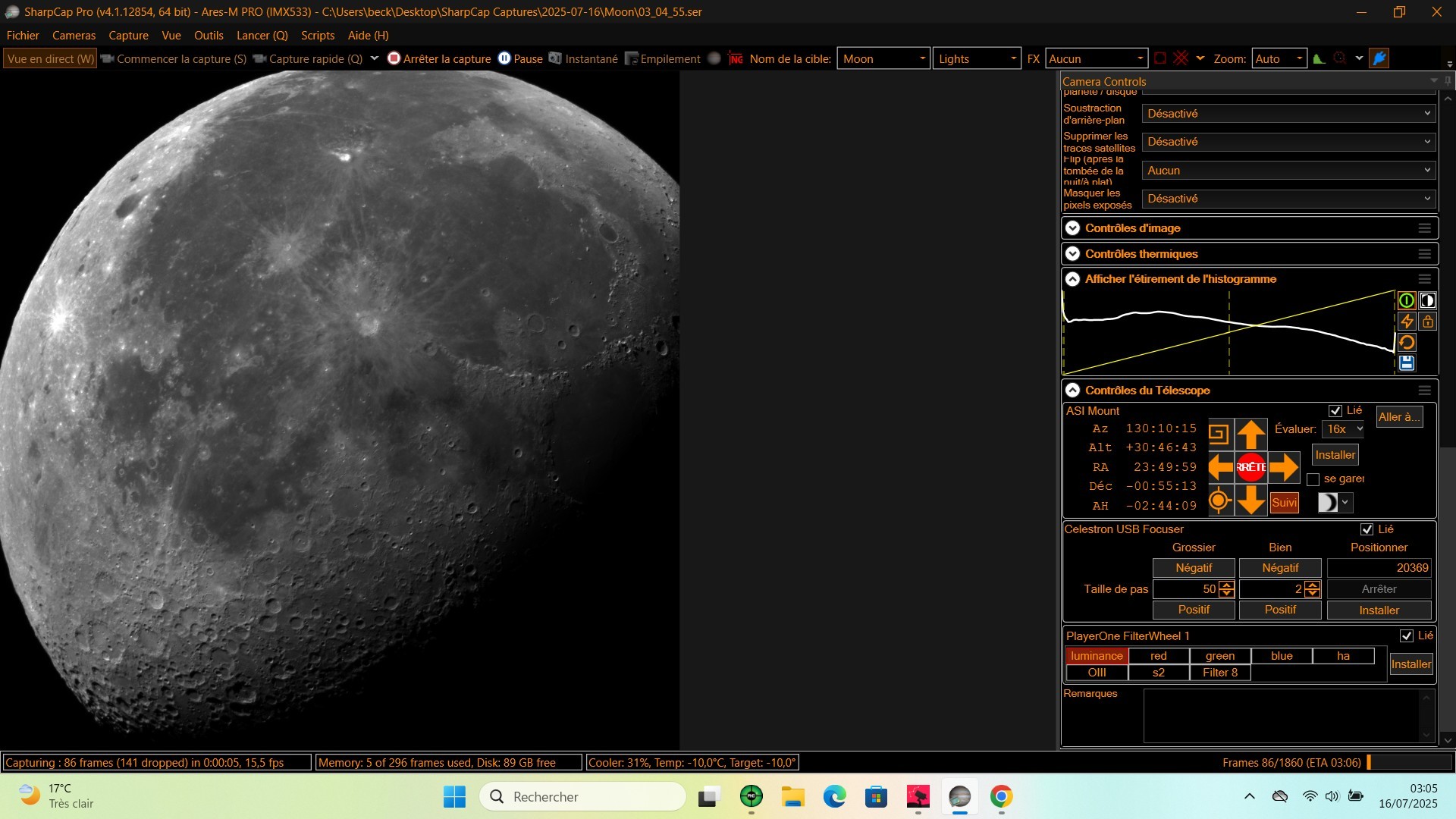
Task: Open Microsoft Store from the taskbar
Action: tap(876, 796)
